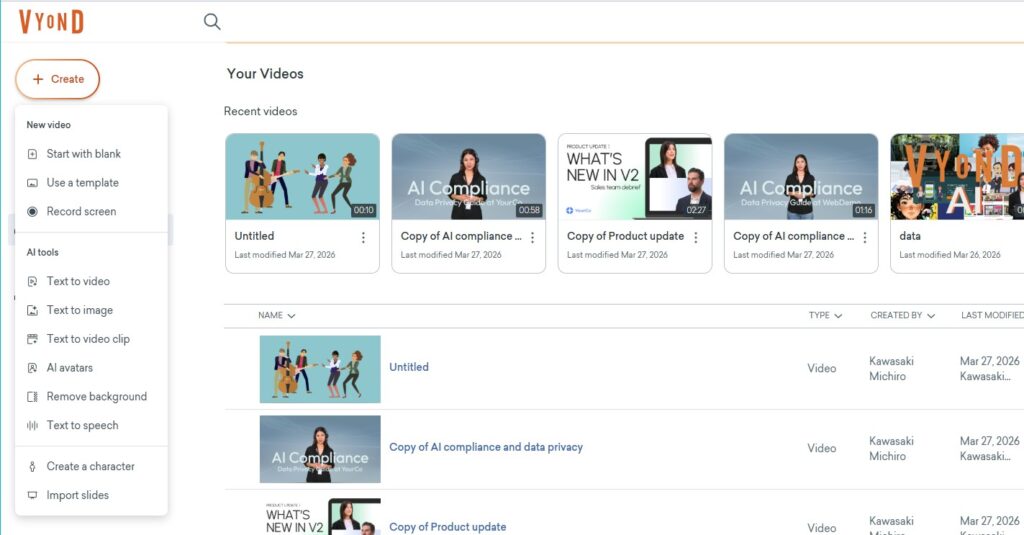Expand the Type column filter
The image size is (1024, 535).
click(825, 316)
